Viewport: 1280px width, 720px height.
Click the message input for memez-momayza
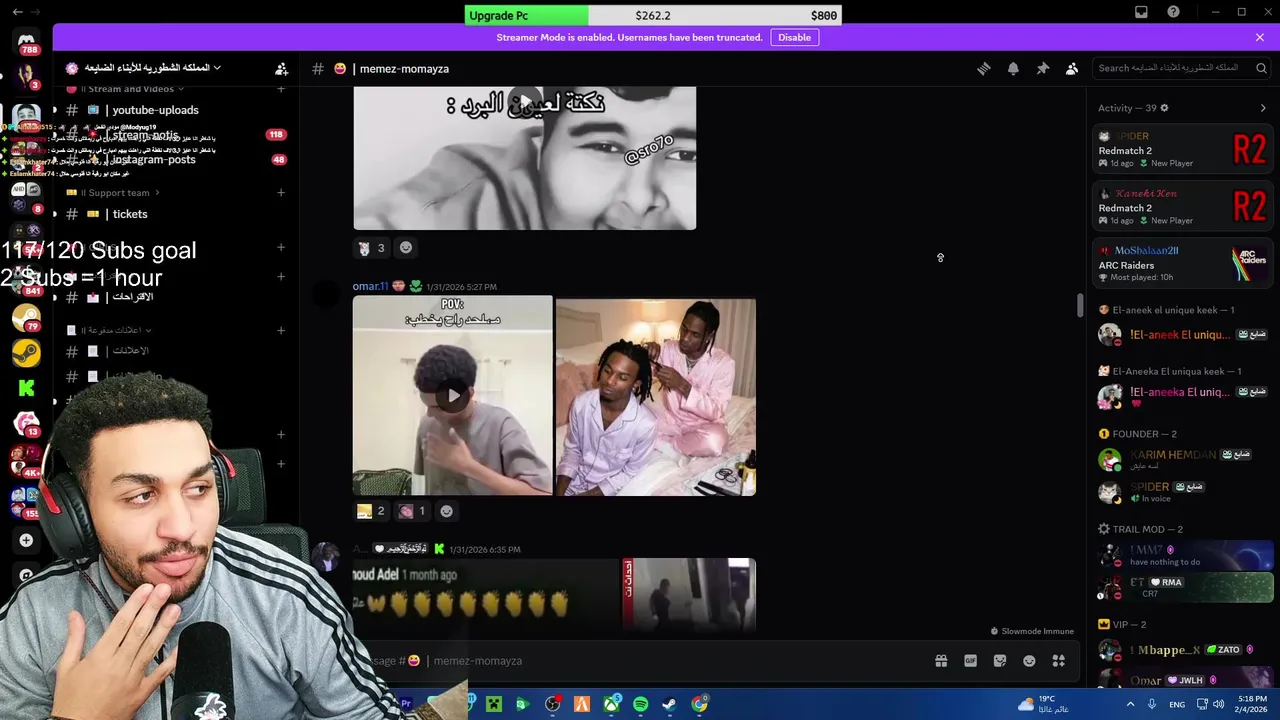(x=640, y=661)
